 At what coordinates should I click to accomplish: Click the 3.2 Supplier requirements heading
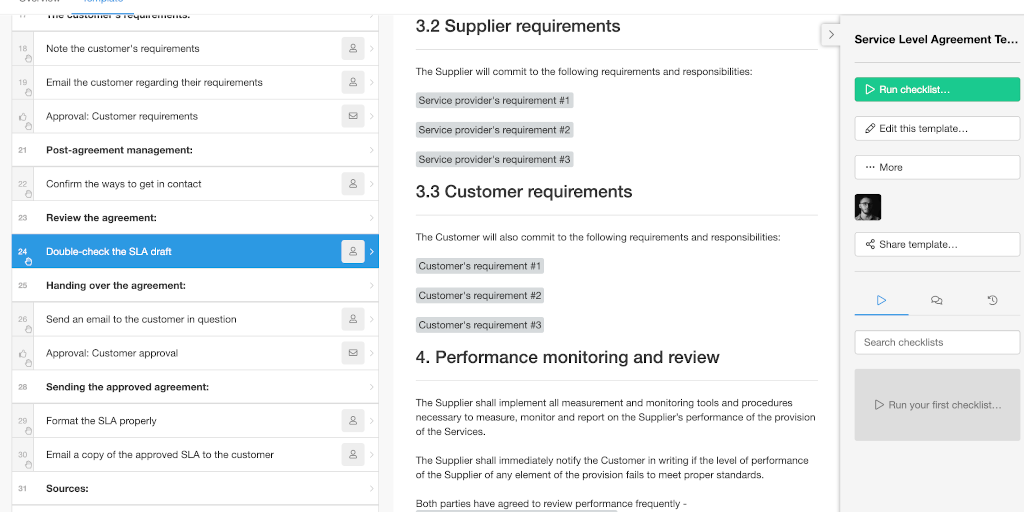click(x=518, y=26)
